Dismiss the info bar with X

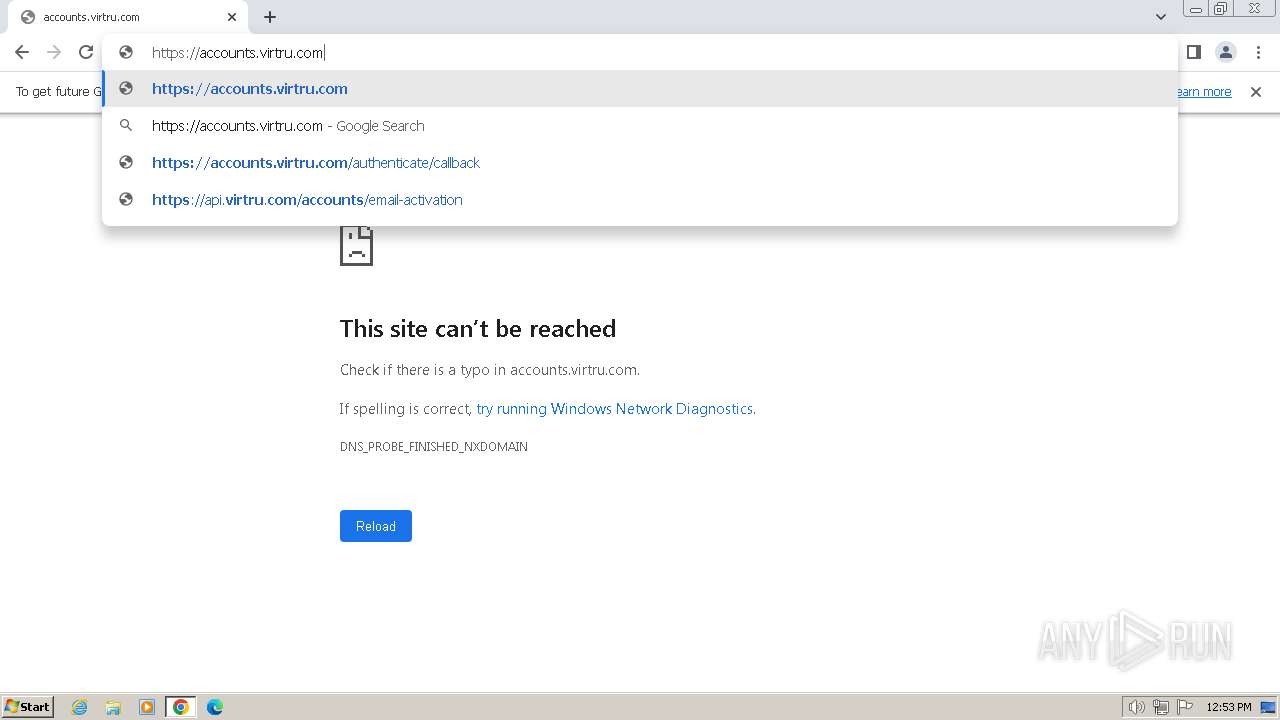click(x=1256, y=92)
